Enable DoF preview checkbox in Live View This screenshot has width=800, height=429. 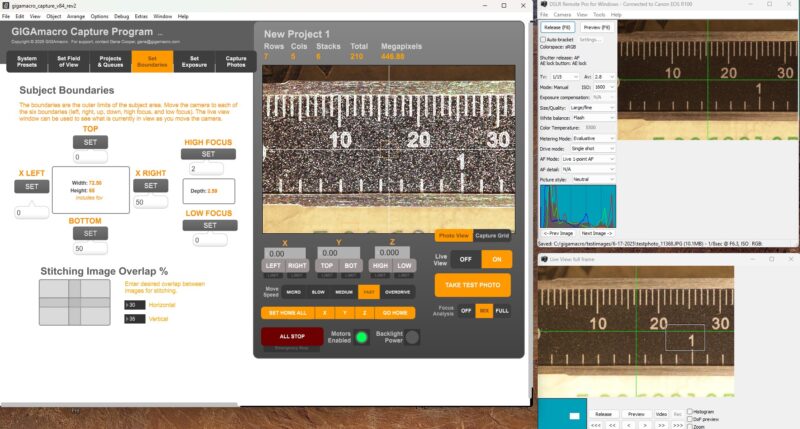(690, 419)
